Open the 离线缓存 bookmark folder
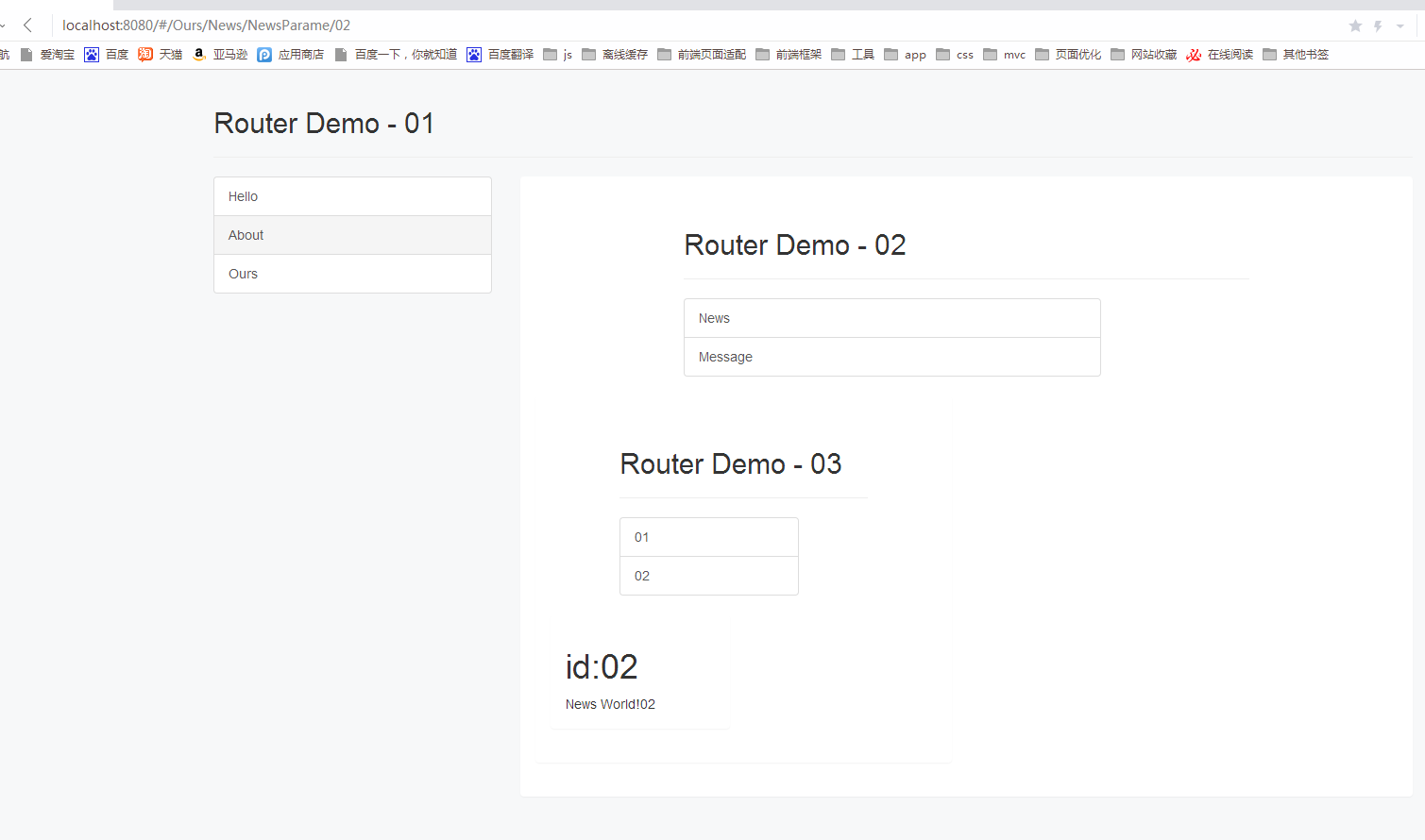 coord(615,55)
